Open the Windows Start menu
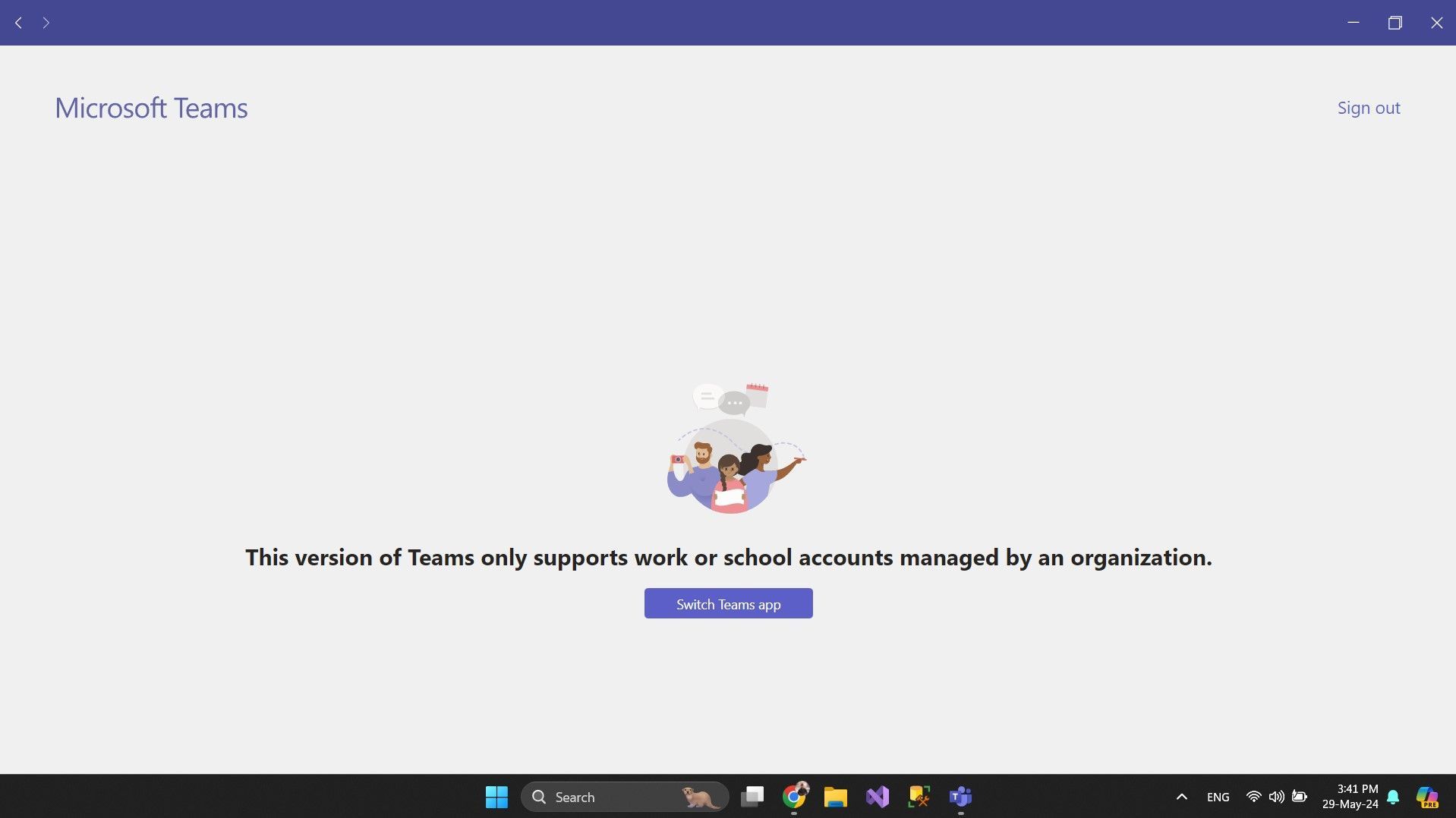 click(x=496, y=797)
